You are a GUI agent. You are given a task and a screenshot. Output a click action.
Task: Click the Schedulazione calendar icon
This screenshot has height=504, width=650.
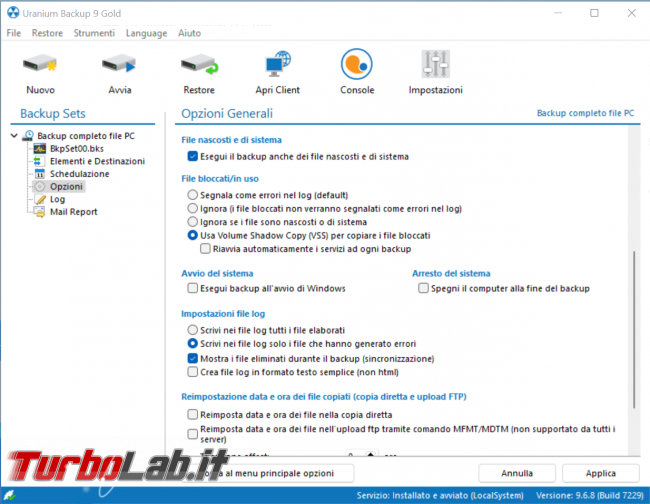pos(40,174)
